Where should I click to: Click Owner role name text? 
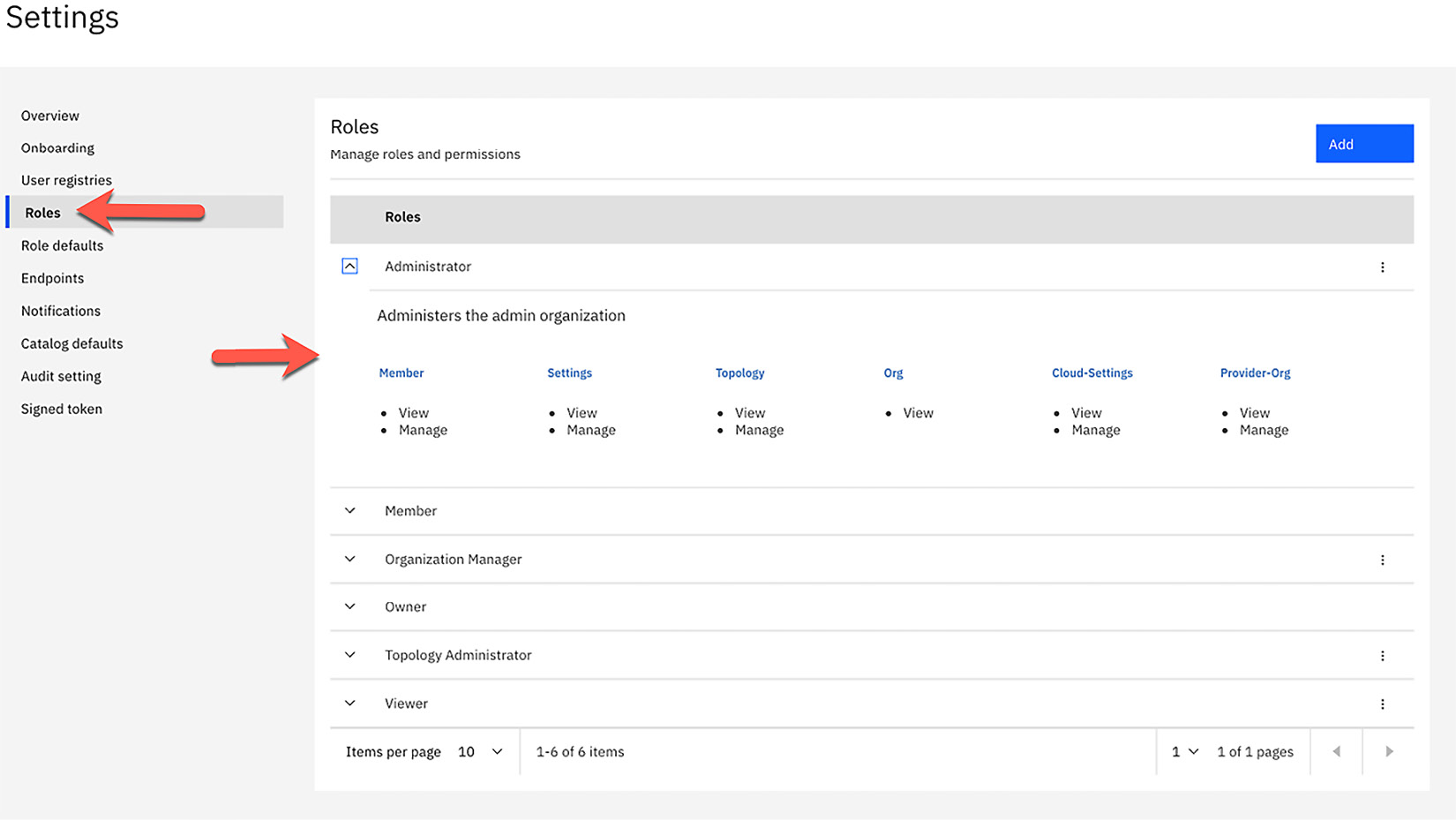pyautogui.click(x=405, y=607)
